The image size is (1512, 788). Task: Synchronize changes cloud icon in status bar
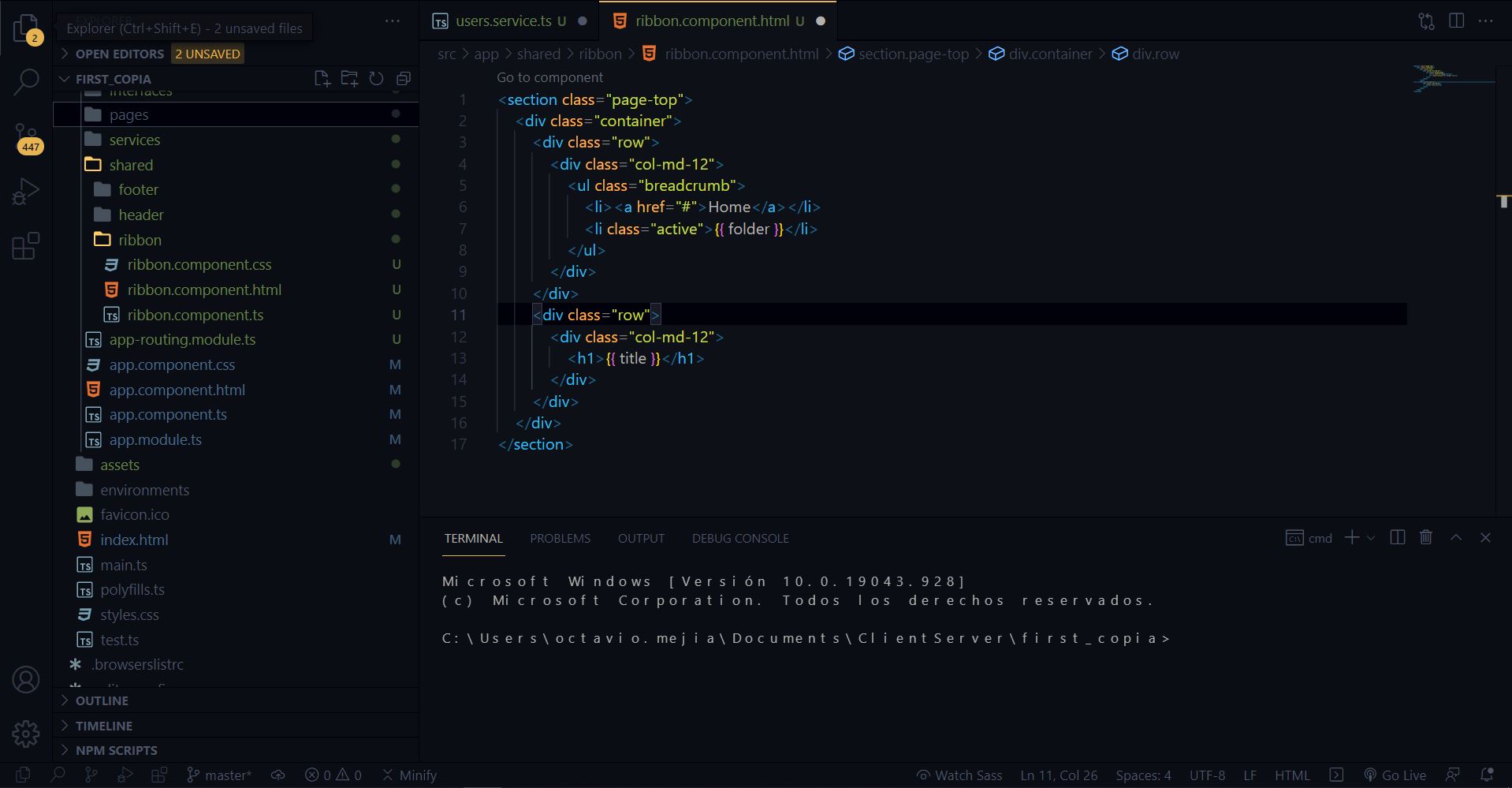[x=278, y=775]
